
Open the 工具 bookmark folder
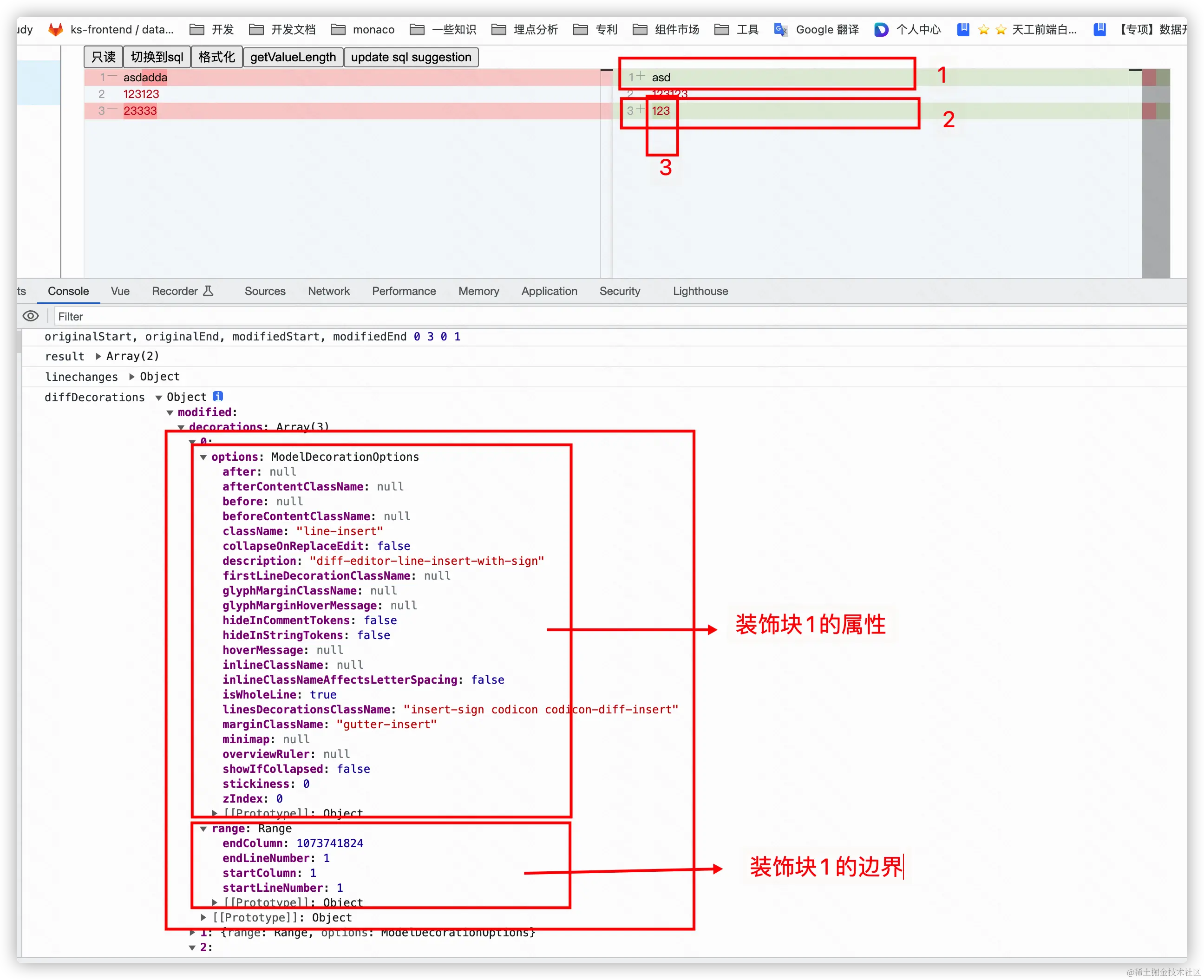736,29
